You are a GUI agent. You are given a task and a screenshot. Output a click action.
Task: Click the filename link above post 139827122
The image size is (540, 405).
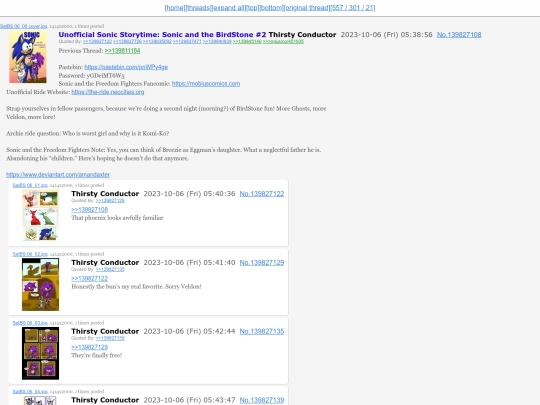click(30, 185)
